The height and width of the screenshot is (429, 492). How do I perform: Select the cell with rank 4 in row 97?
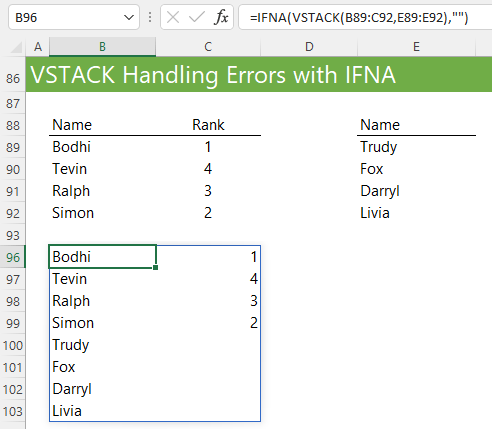(208, 279)
